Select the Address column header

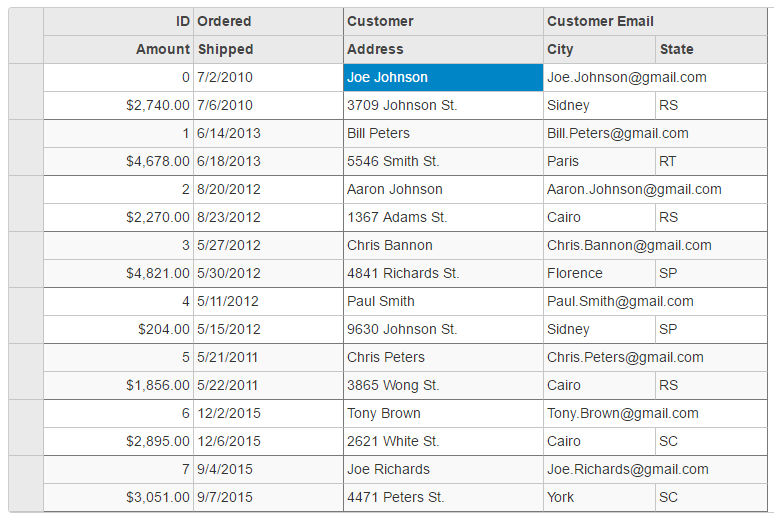442,49
